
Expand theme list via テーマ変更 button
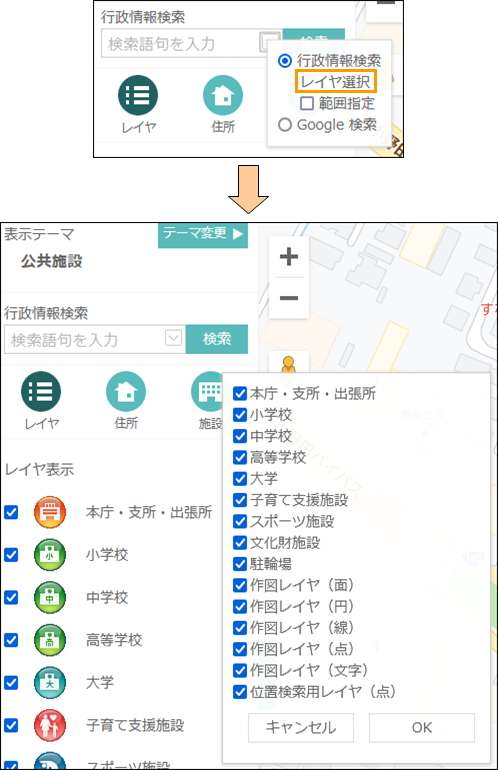pyautogui.click(x=203, y=234)
